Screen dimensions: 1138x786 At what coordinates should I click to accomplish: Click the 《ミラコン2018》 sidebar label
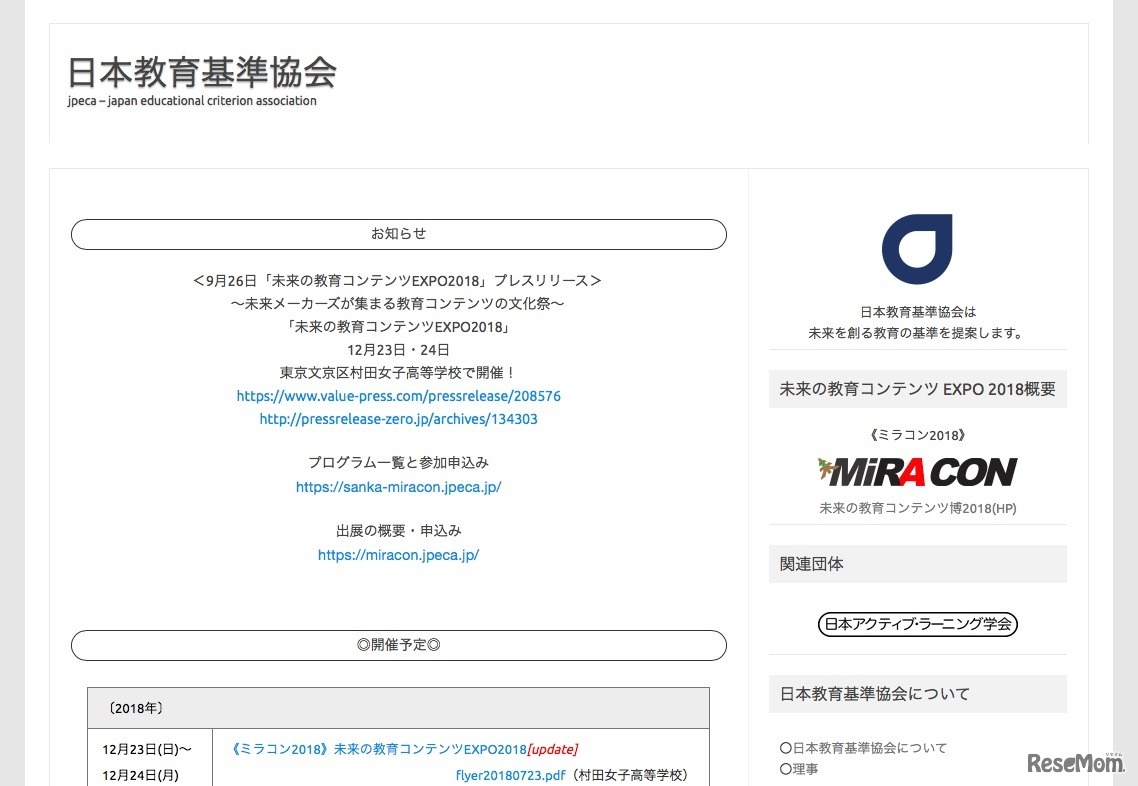(x=917, y=435)
